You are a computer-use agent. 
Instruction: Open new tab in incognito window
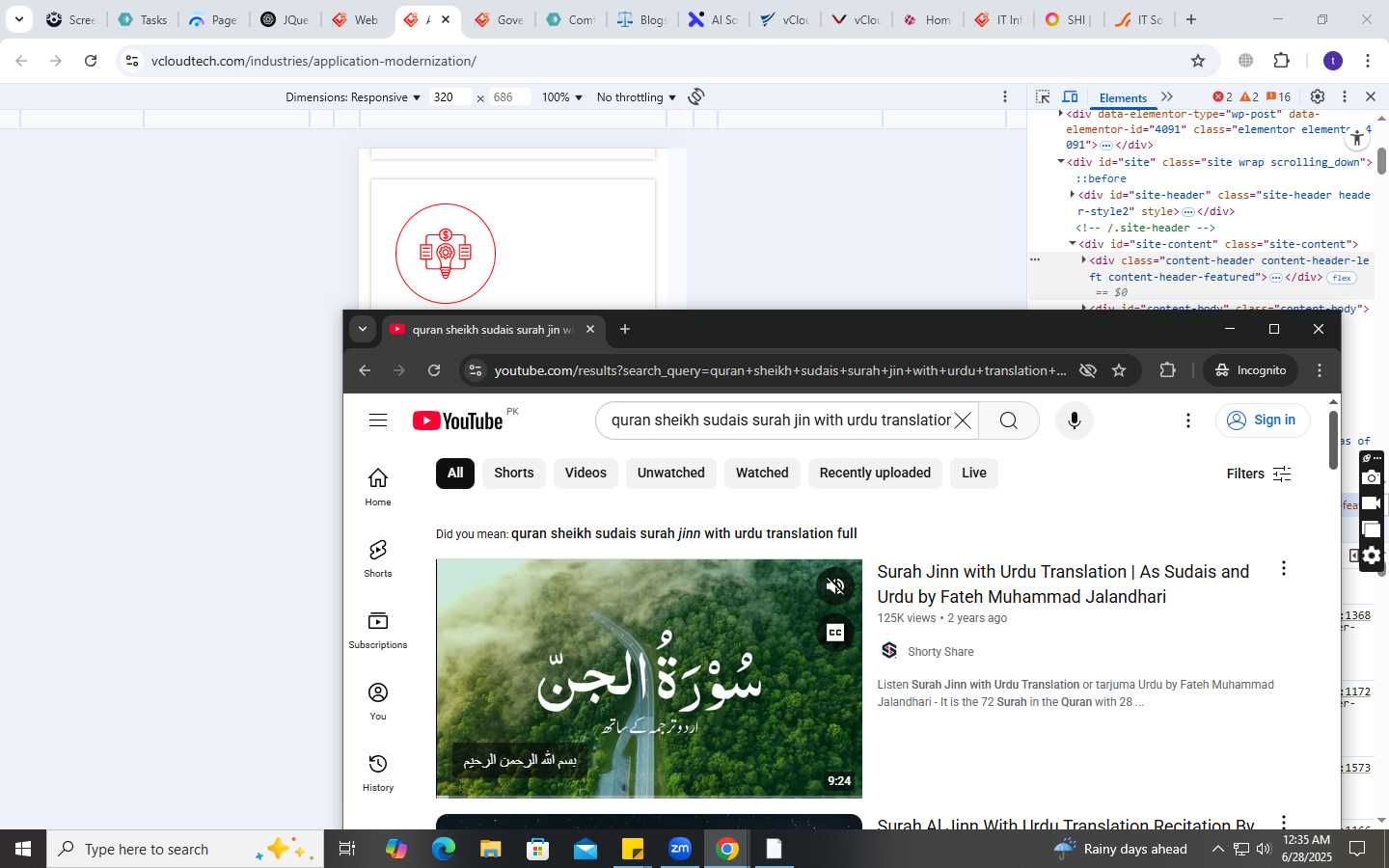point(625,329)
